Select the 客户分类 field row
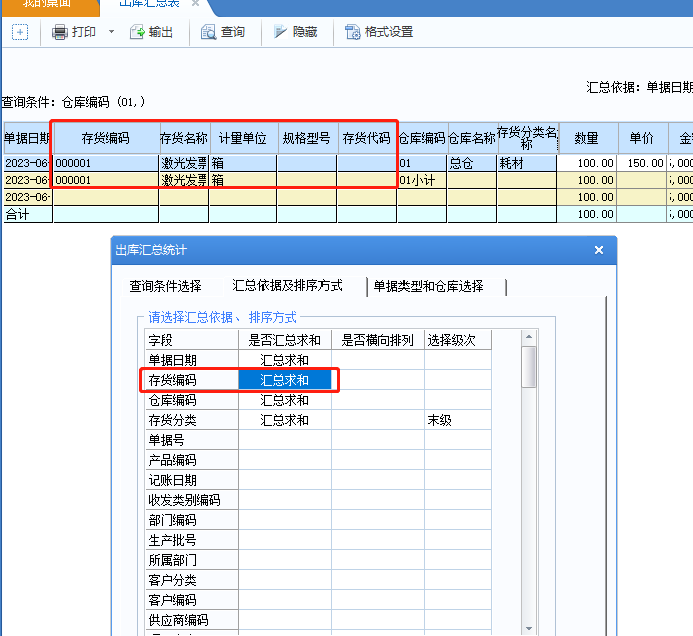 tap(192, 580)
